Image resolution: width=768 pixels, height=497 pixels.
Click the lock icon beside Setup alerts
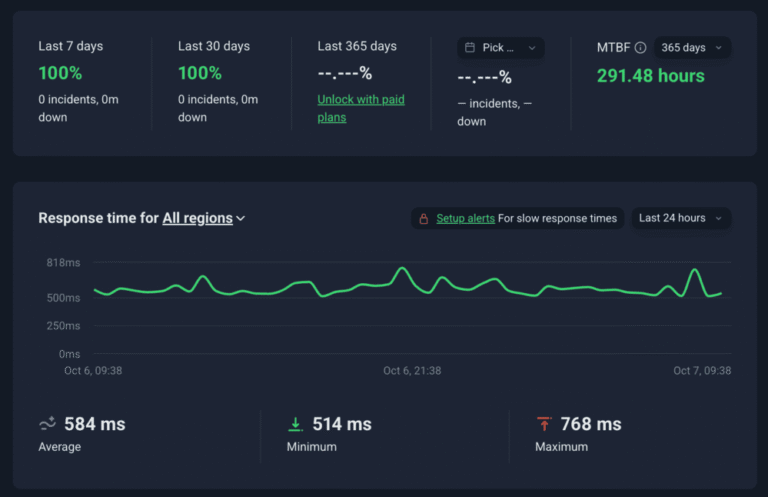[424, 219]
